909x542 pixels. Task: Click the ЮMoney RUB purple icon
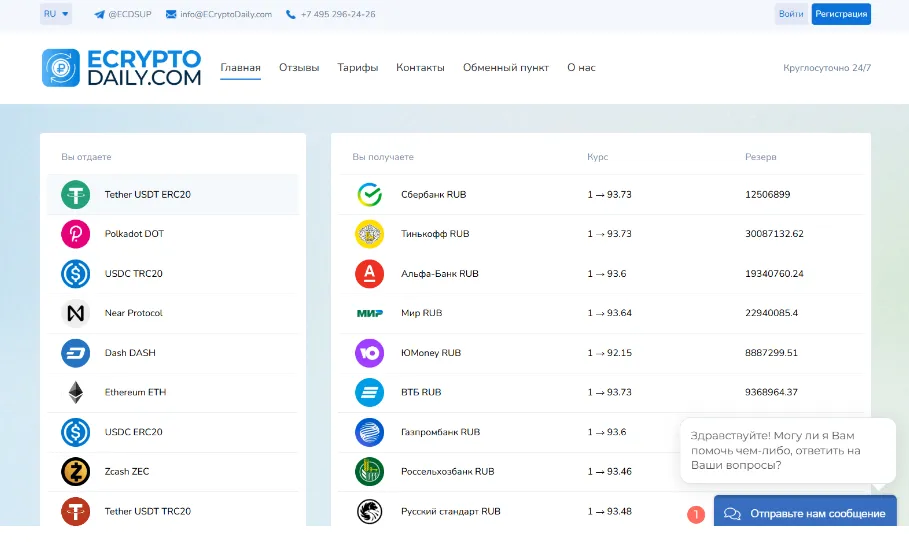[x=369, y=353]
